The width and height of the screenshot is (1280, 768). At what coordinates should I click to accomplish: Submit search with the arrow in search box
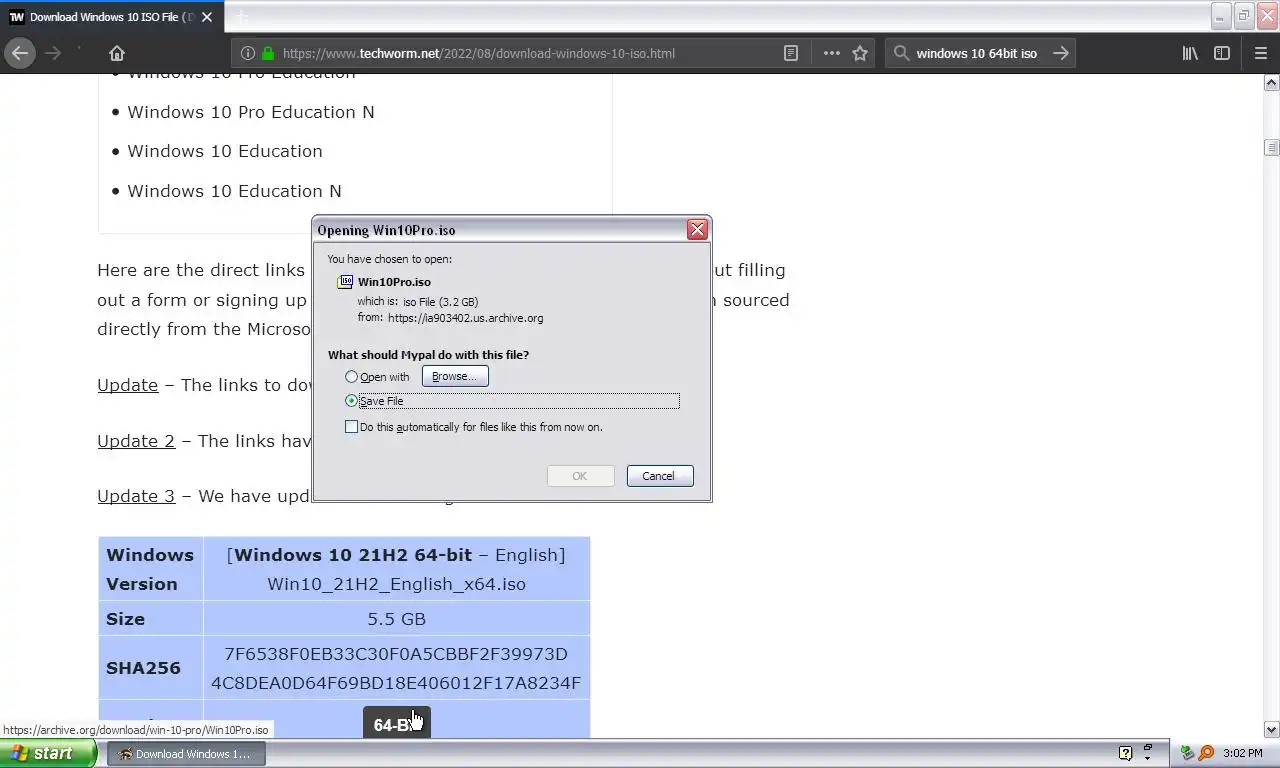(x=1061, y=53)
